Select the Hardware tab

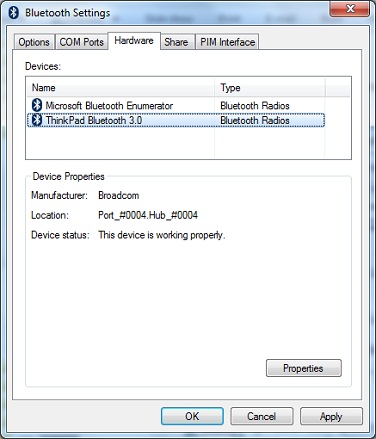click(x=134, y=41)
